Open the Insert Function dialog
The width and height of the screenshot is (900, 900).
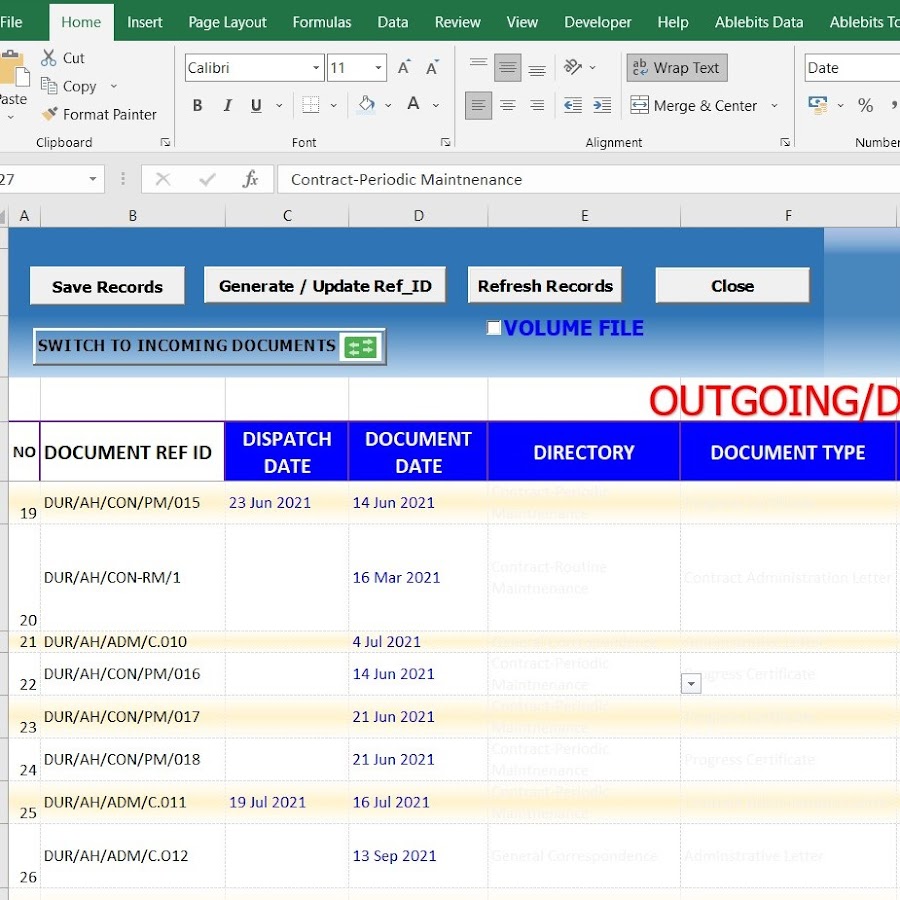pyautogui.click(x=250, y=180)
